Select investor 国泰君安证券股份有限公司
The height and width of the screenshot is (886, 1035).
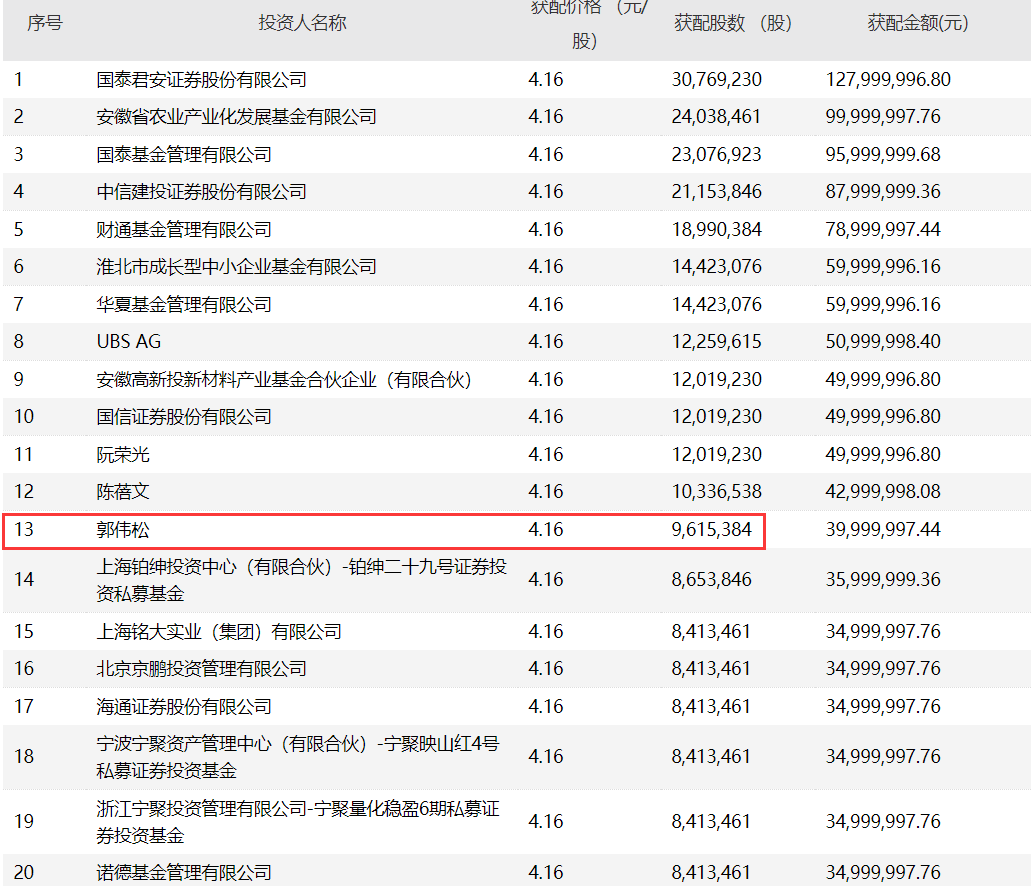pyautogui.click(x=201, y=80)
